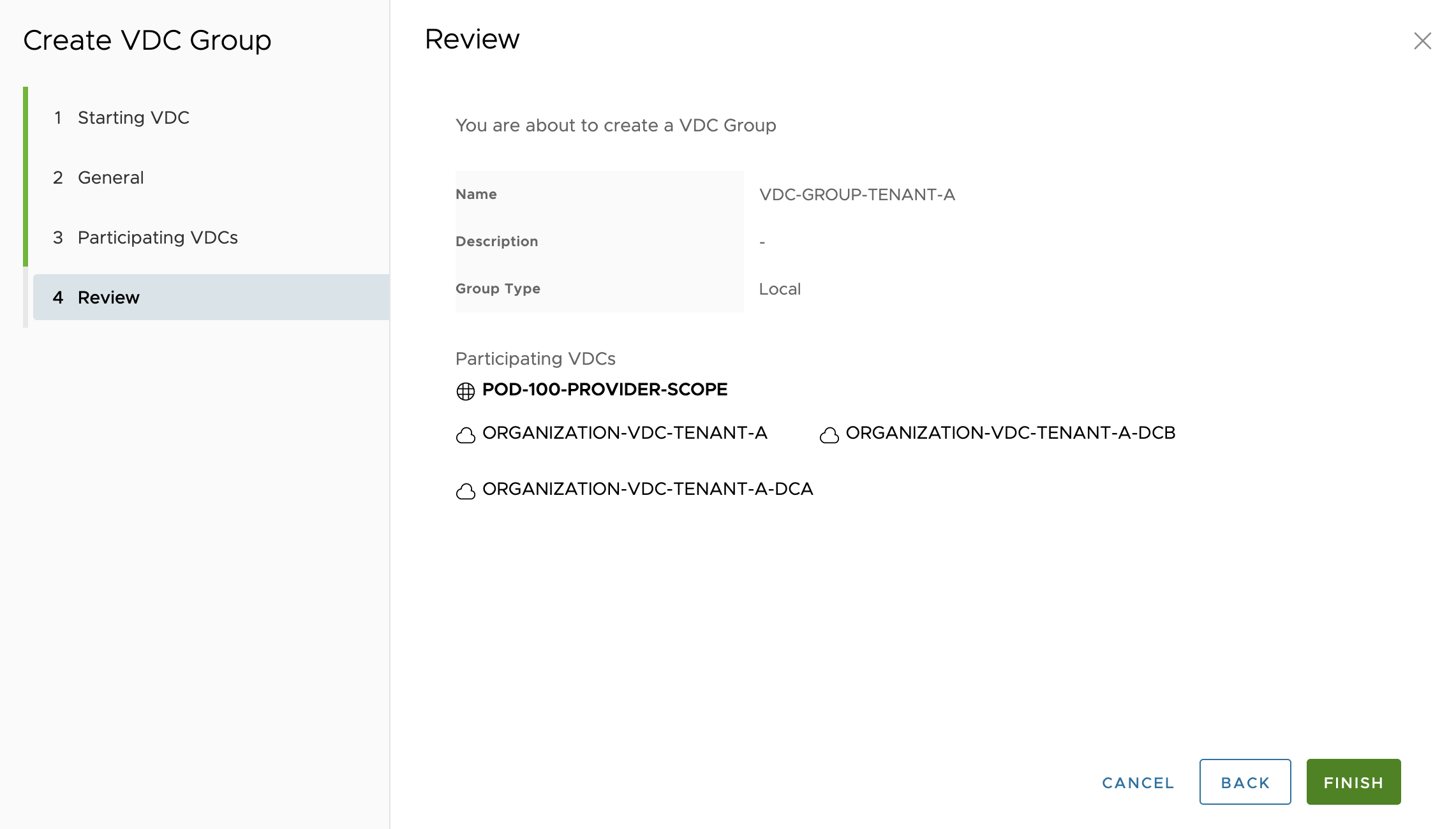This screenshot has width=1456, height=829.
Task: Click the globe icon beside POD-100-PROVIDER-SCOPE
Action: coord(466,391)
